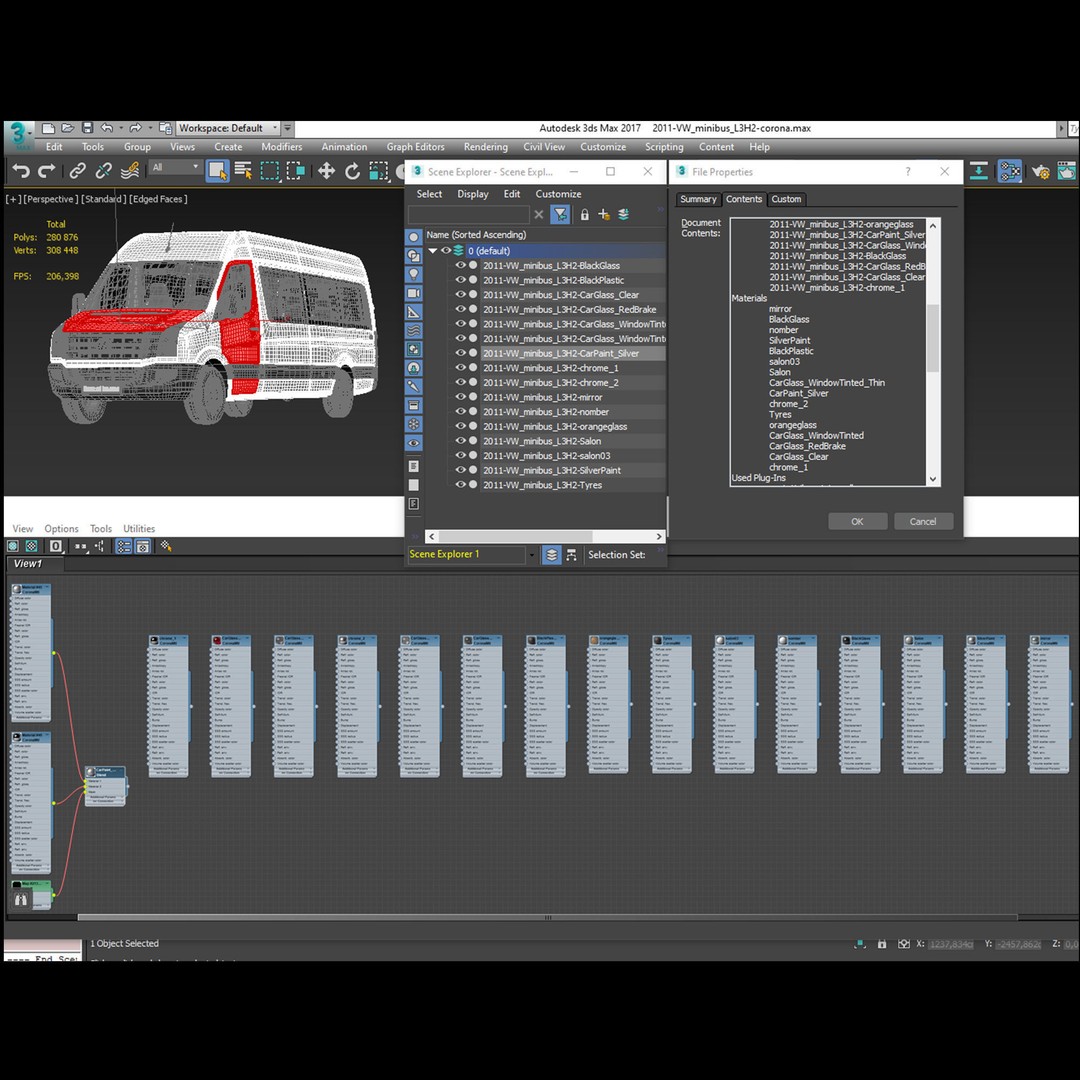Hide the 0 (default) layer eye icon
This screenshot has width=1080, height=1080.
point(446,251)
